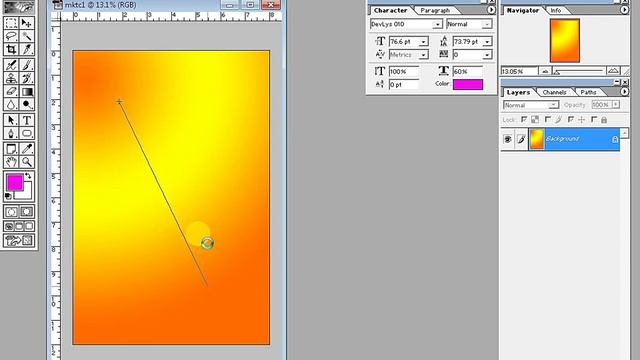Switch to the Paths tab
The height and width of the screenshot is (360, 640).
588,92
